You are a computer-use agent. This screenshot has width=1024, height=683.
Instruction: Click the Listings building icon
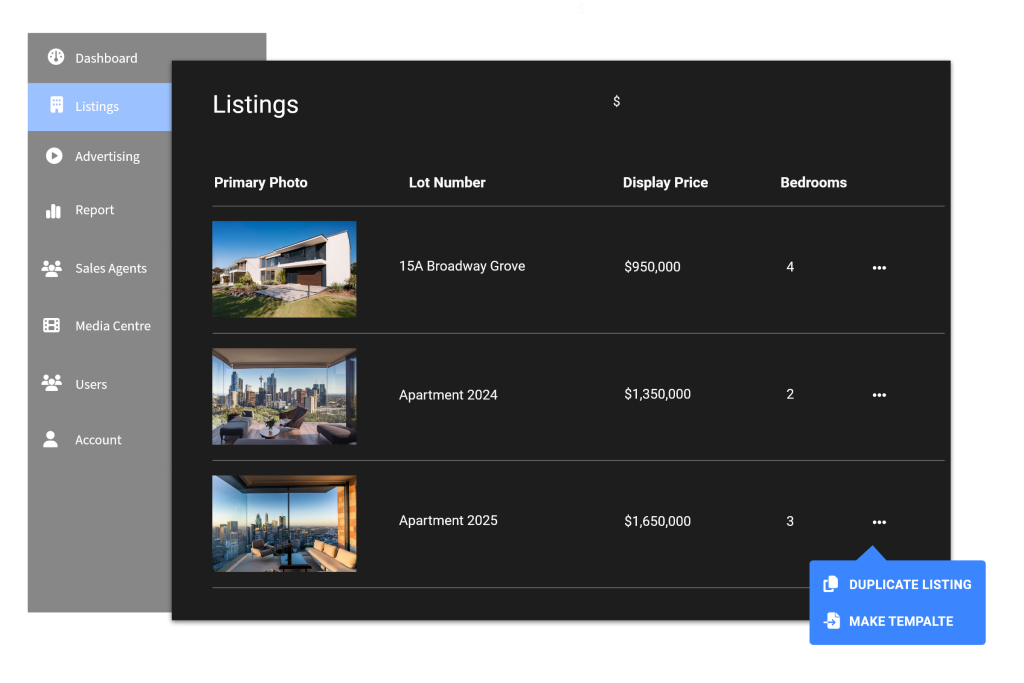(57, 106)
